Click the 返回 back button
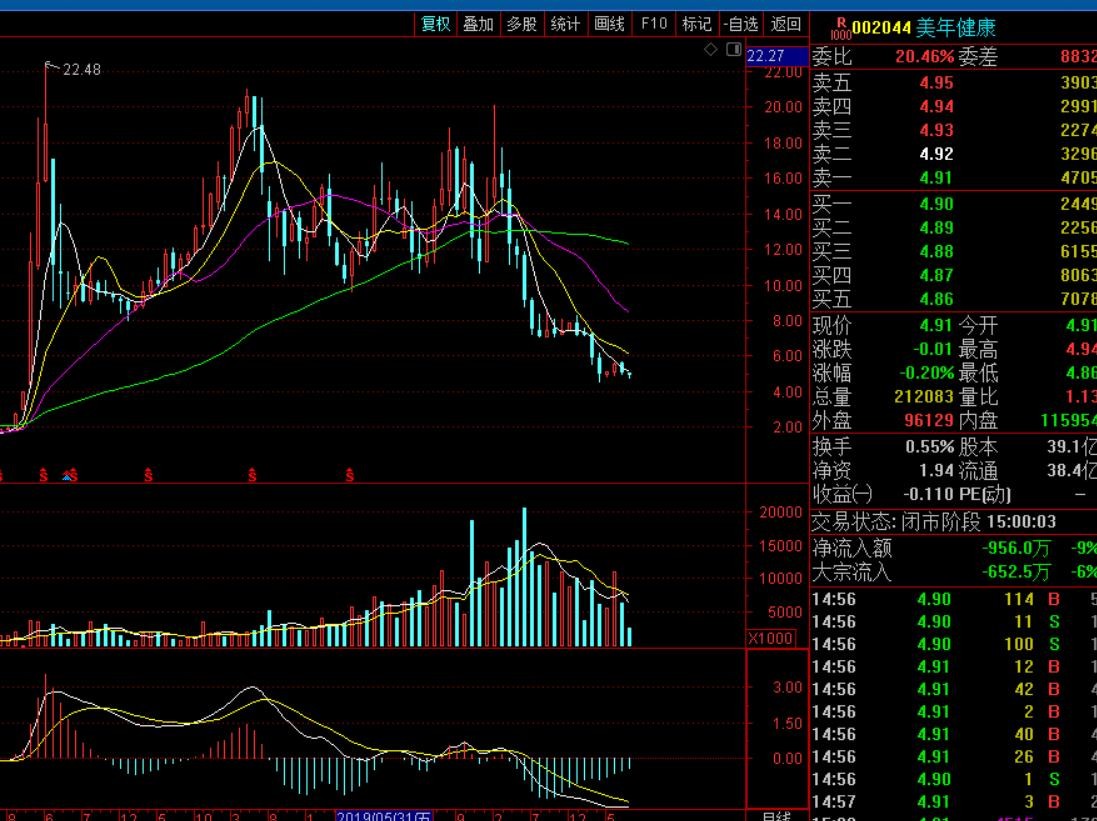The width and height of the screenshot is (1097, 821). pos(786,24)
